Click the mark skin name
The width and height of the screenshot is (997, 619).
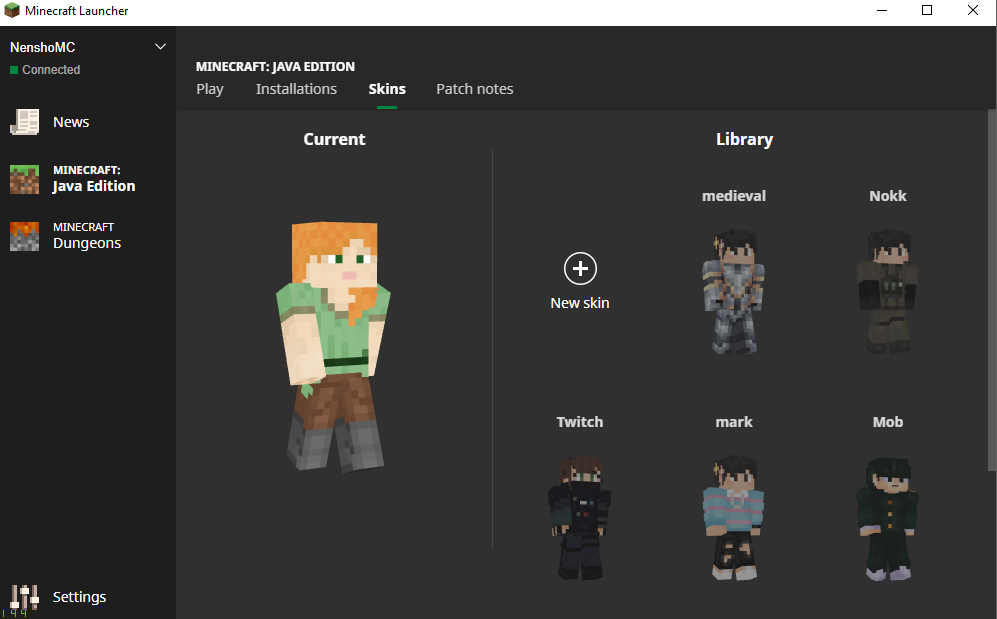734,422
